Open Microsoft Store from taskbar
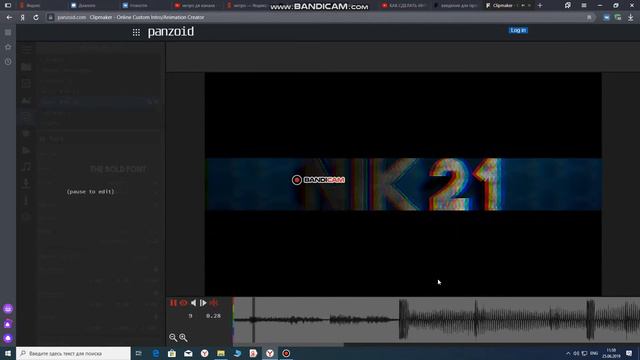The width and height of the screenshot is (640, 360). pyautogui.click(x=172, y=353)
